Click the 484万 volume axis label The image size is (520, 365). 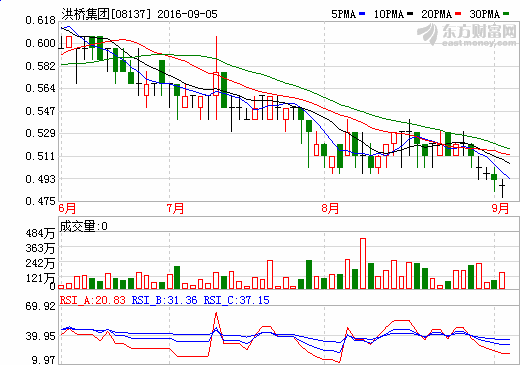click(x=40, y=233)
